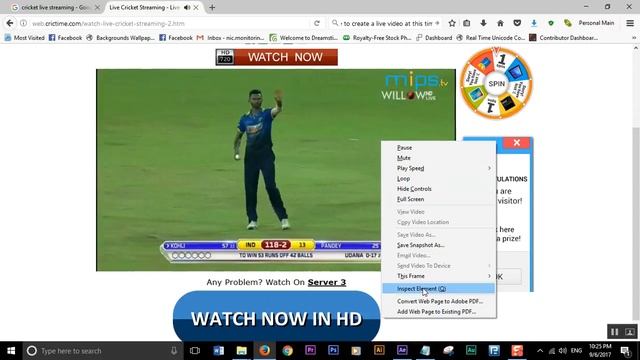640x360 pixels.
Task: Open the Dashboard bookmark
Action: tap(434, 38)
